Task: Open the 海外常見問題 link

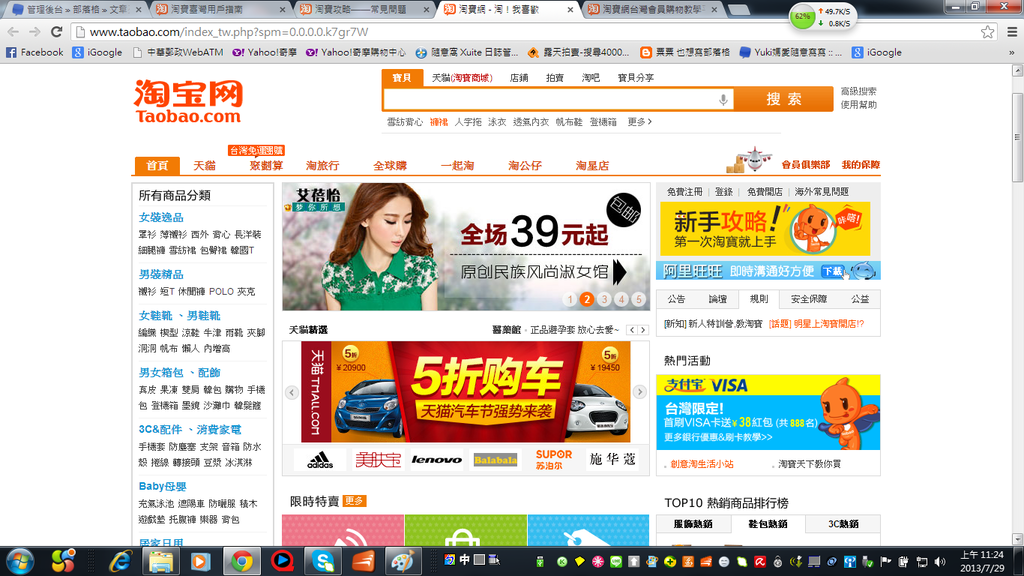Action: pyautogui.click(x=822, y=192)
